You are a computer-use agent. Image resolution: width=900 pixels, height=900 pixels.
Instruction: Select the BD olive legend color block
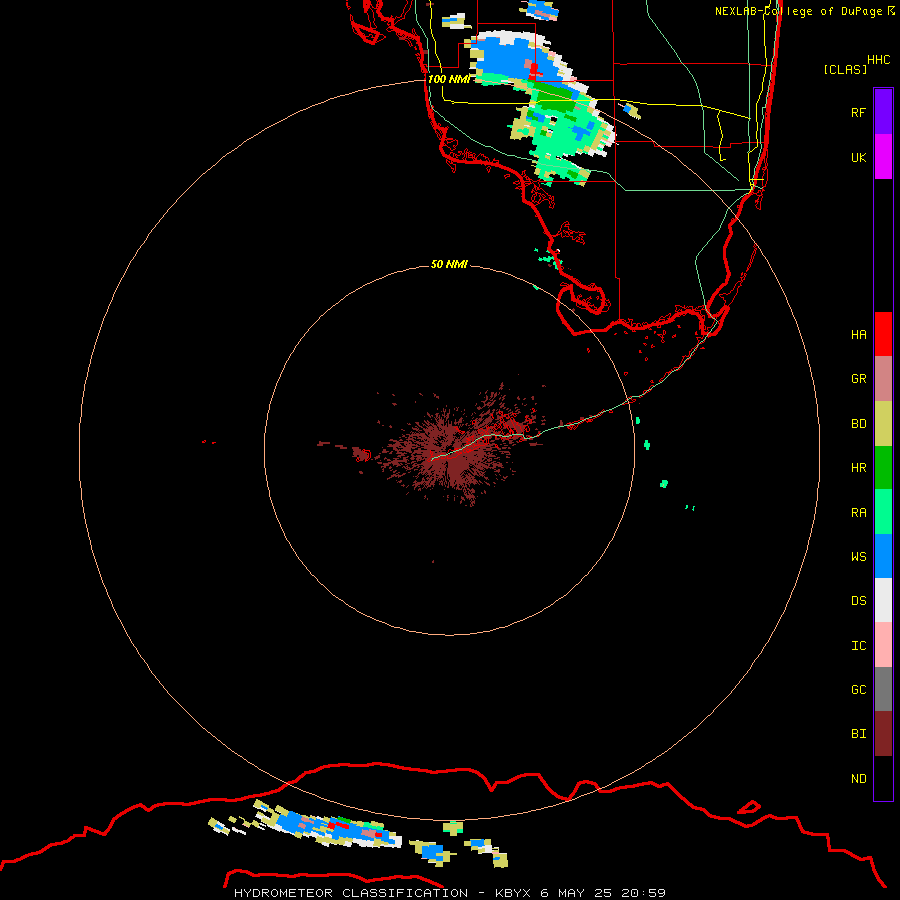click(883, 423)
